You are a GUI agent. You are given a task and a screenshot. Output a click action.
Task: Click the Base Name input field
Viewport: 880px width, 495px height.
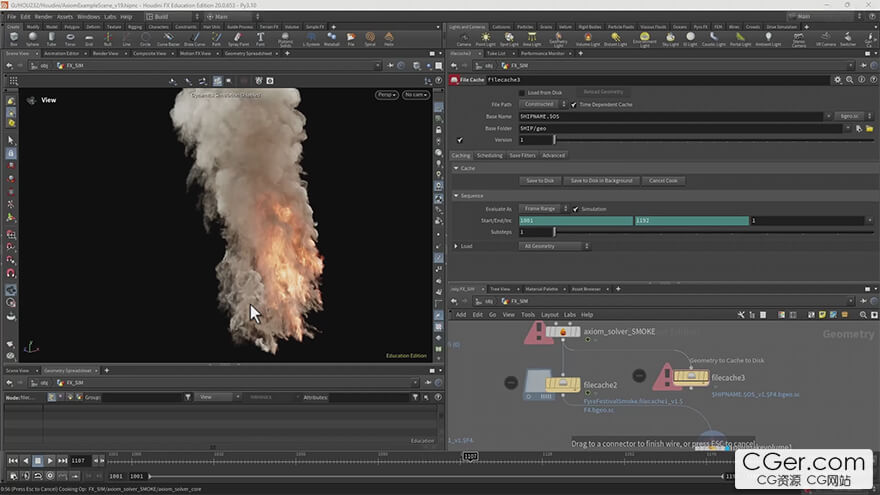(671, 116)
